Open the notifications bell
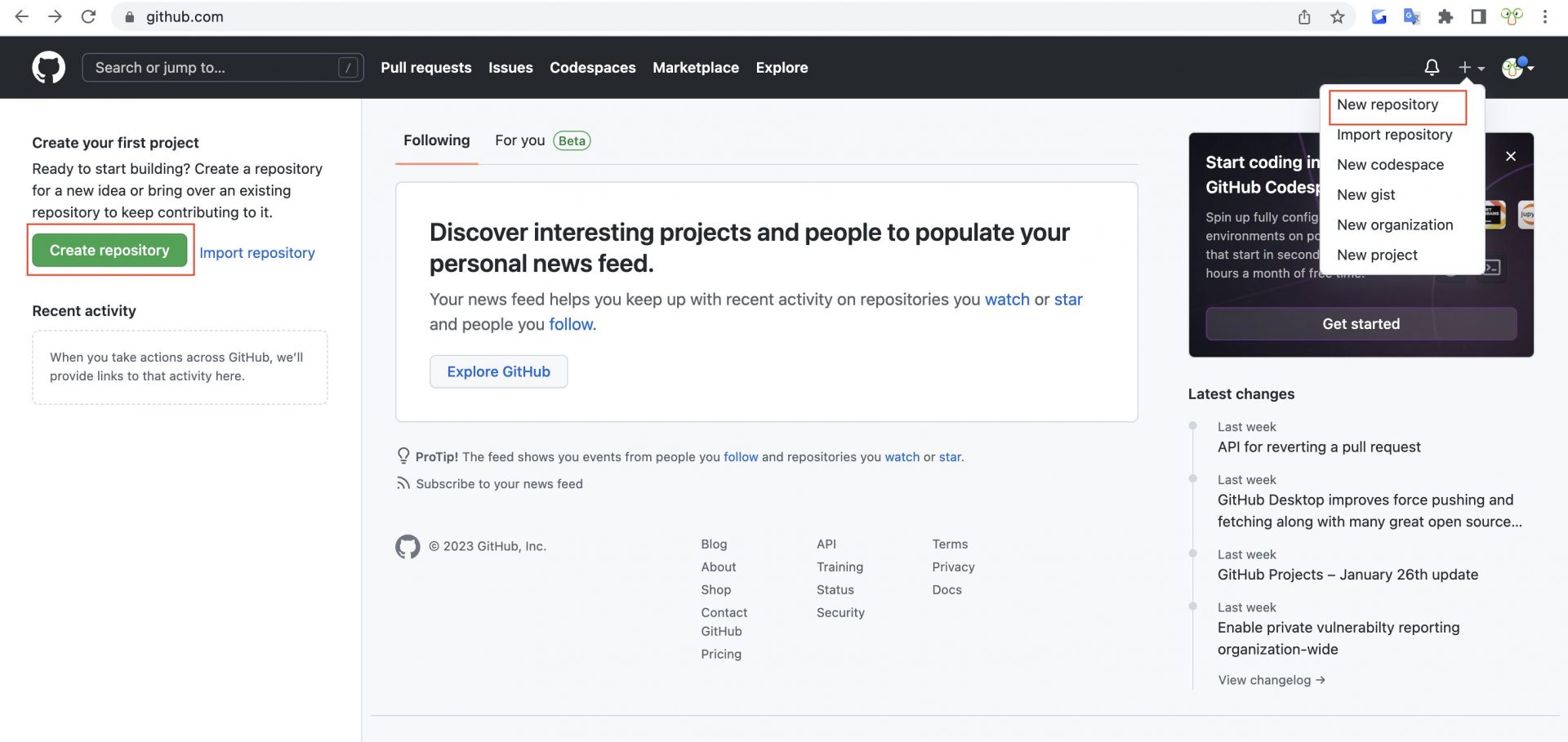Viewport: 1568px width, 742px height. [x=1432, y=68]
